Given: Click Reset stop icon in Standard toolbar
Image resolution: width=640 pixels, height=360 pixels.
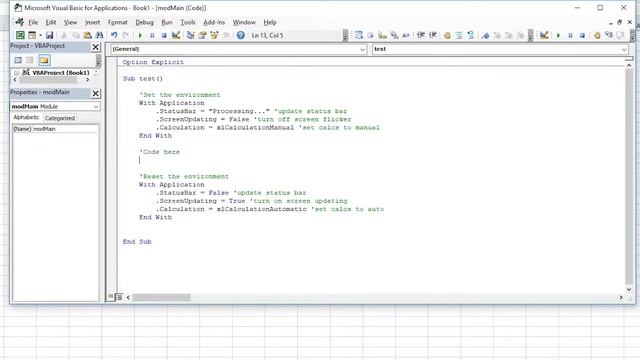Looking at the screenshot, I should click(164, 35).
